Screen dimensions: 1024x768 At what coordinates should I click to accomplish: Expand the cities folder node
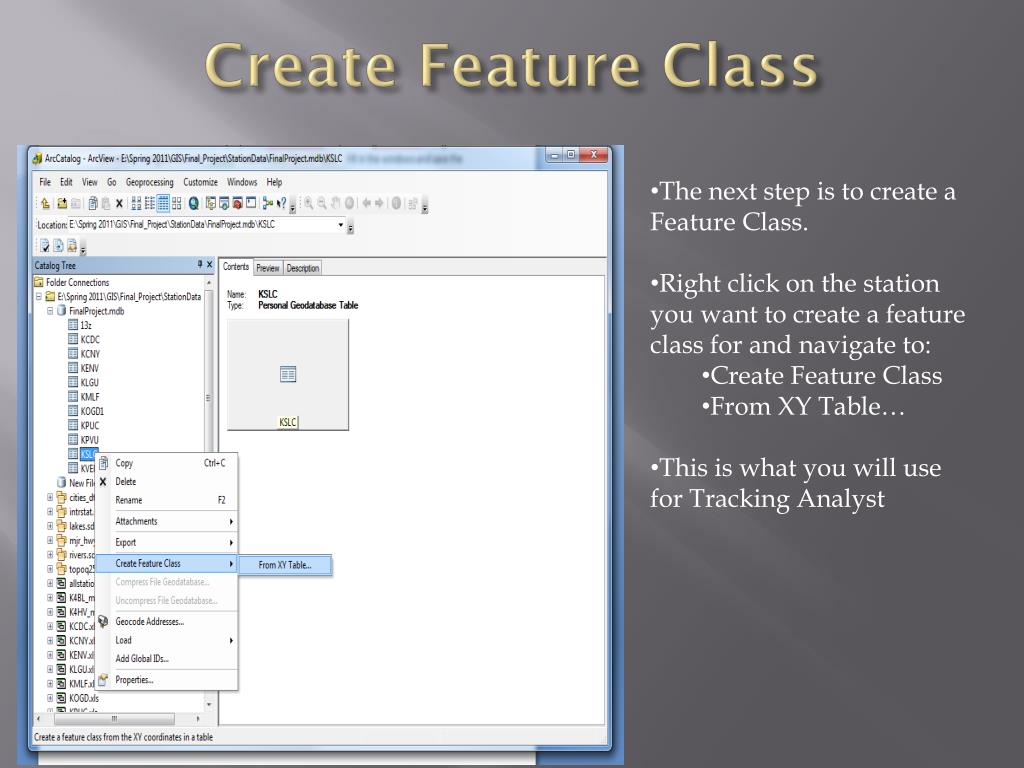50,497
